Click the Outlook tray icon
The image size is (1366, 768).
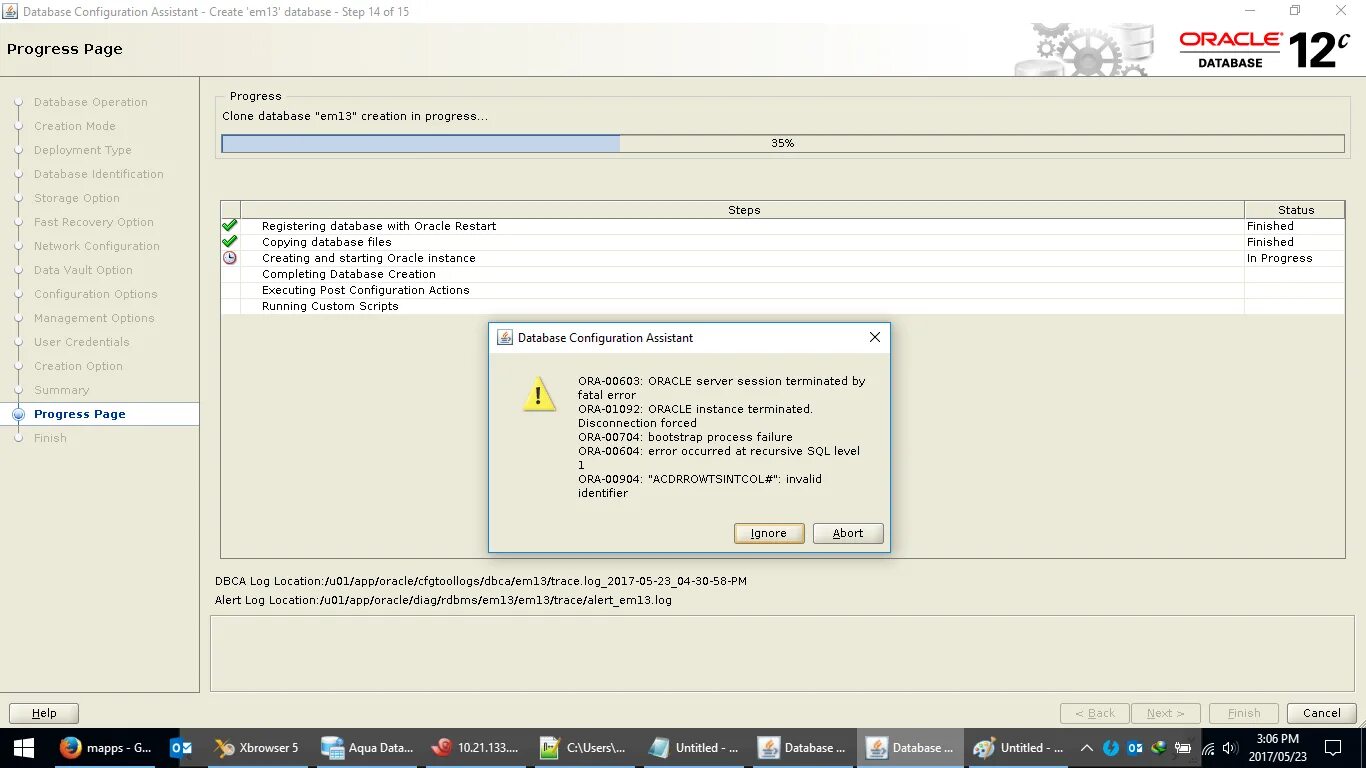[x=1135, y=748]
